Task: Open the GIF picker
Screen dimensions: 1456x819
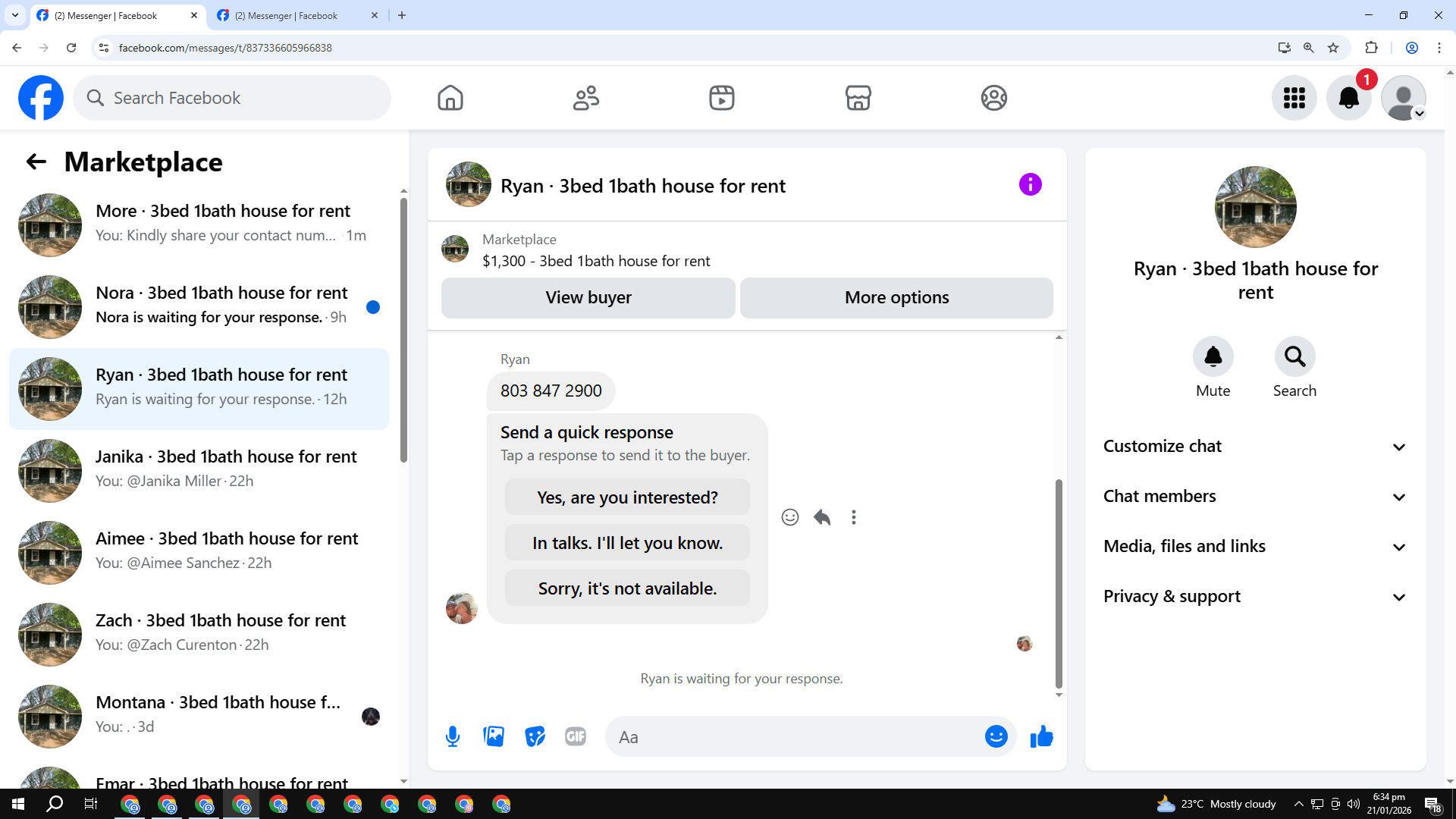Action: [576, 736]
